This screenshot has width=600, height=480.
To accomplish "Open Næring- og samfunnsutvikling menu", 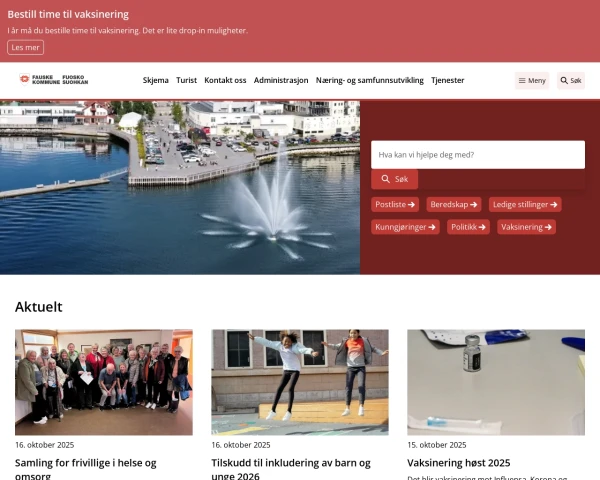I will 369,80.
